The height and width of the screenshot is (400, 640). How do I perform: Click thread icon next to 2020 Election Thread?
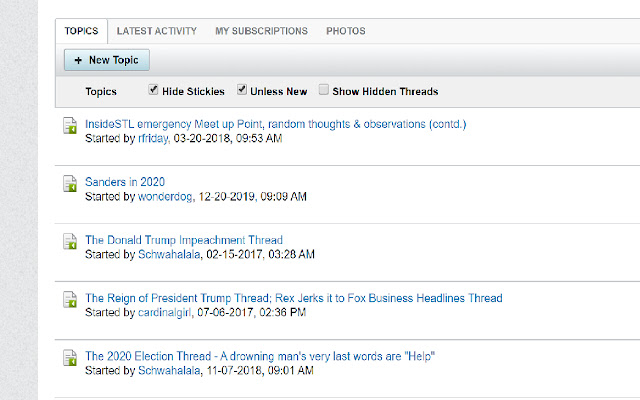tap(70, 358)
